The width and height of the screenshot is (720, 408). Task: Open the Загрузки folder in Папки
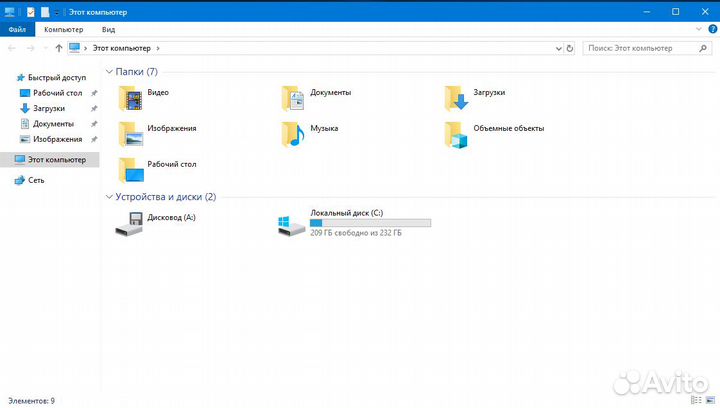(x=457, y=96)
